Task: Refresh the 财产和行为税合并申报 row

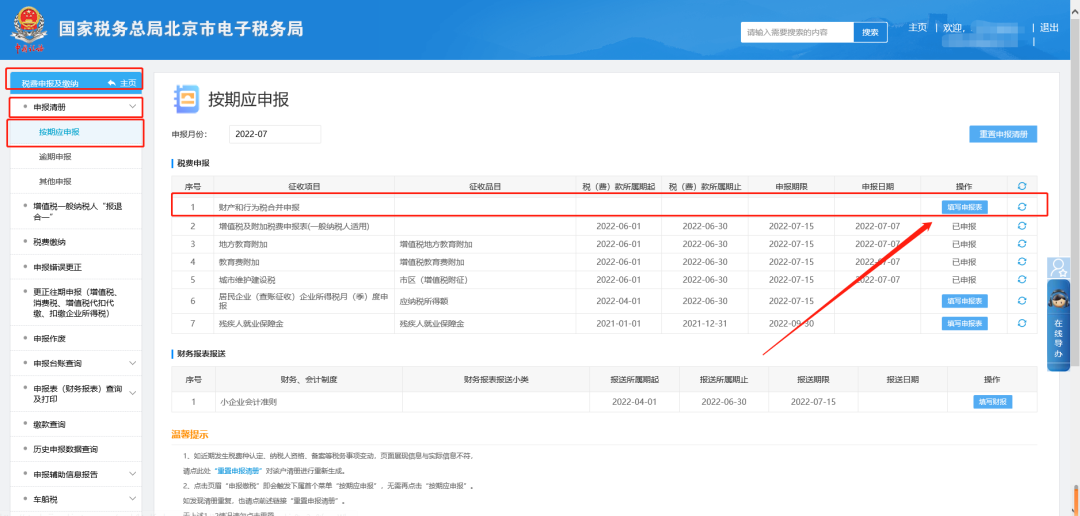Action: [x=1021, y=207]
